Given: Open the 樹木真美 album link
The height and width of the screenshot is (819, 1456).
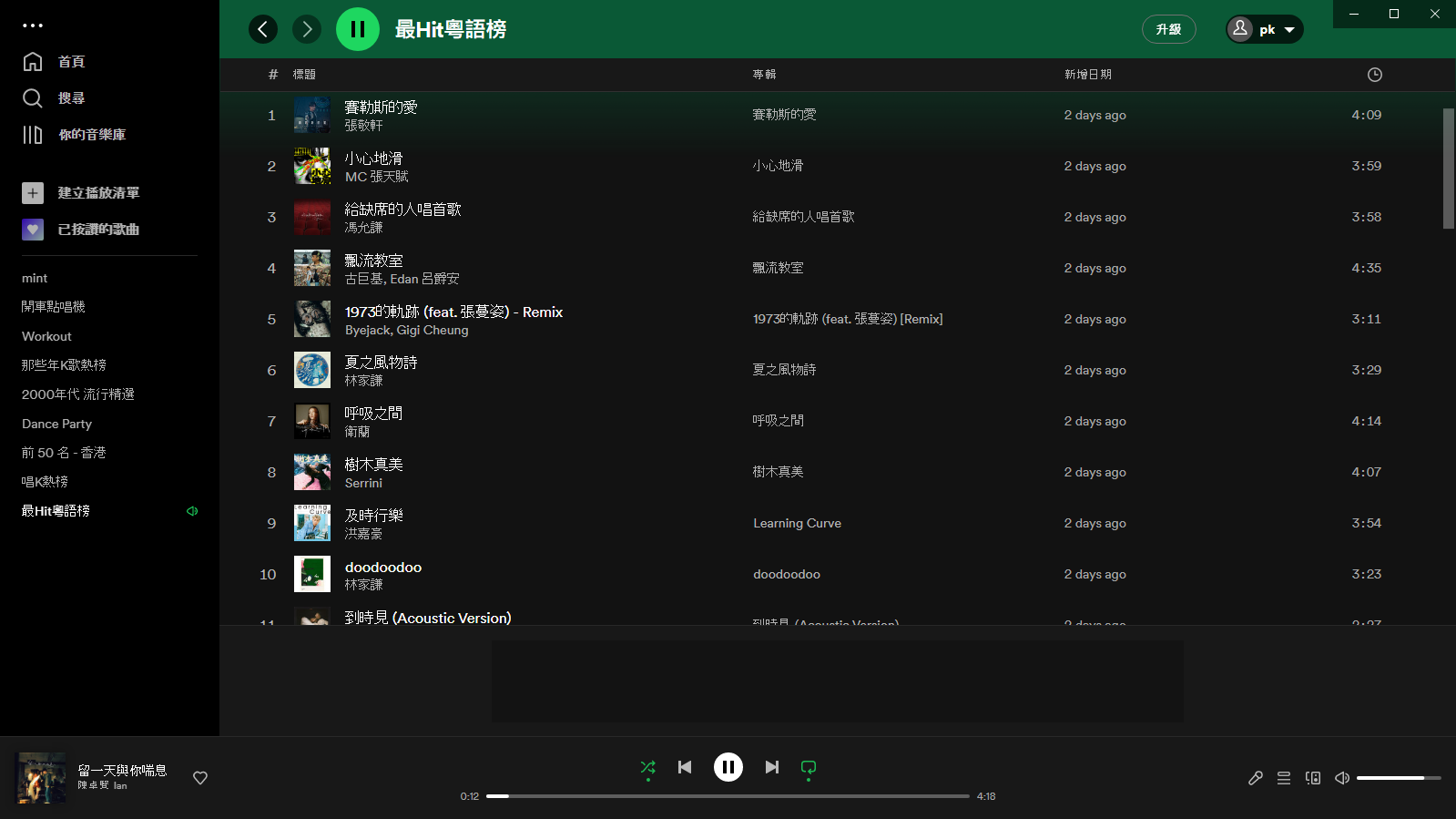Looking at the screenshot, I should (x=778, y=472).
